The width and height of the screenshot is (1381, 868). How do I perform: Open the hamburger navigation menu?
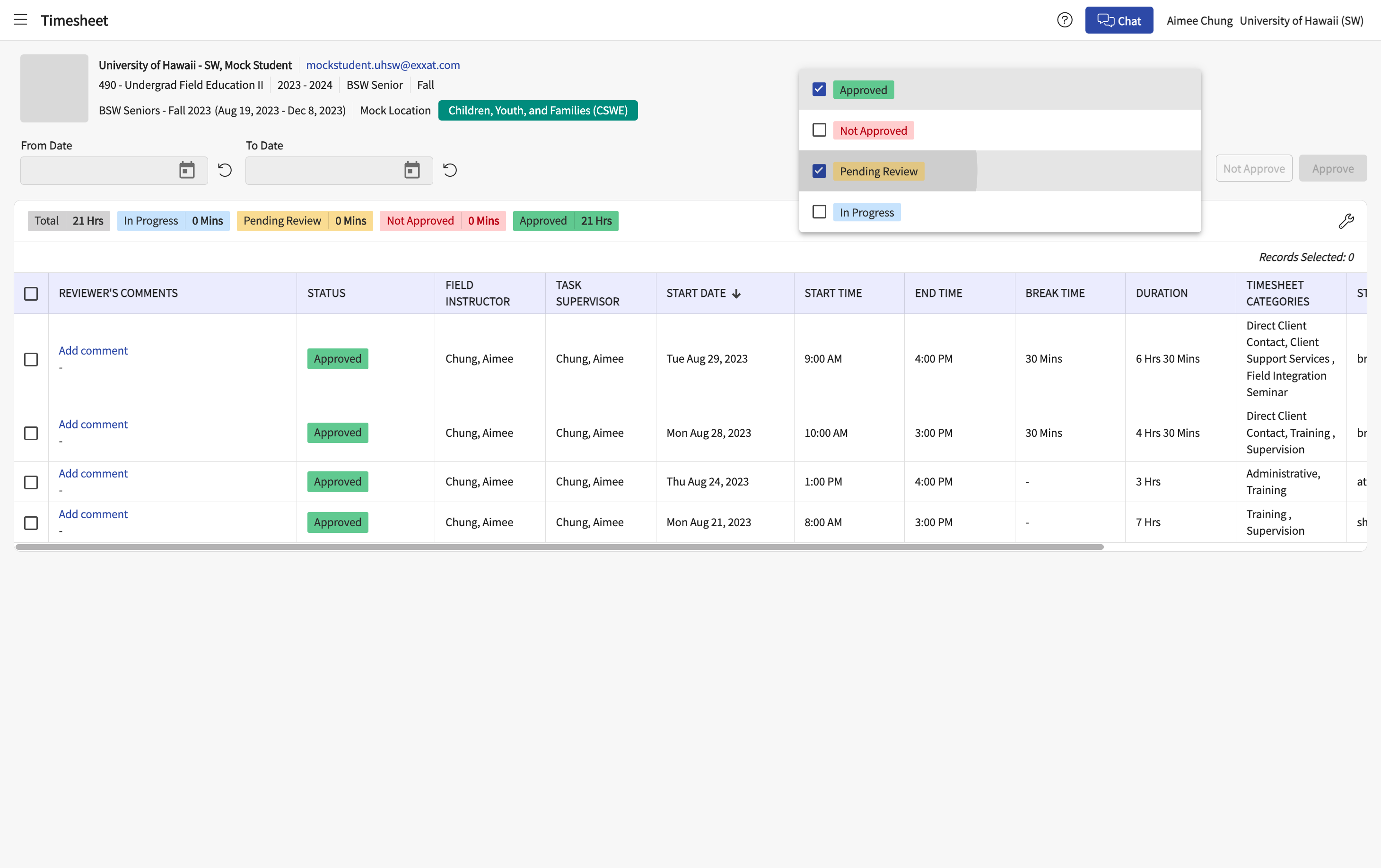pyautogui.click(x=21, y=20)
